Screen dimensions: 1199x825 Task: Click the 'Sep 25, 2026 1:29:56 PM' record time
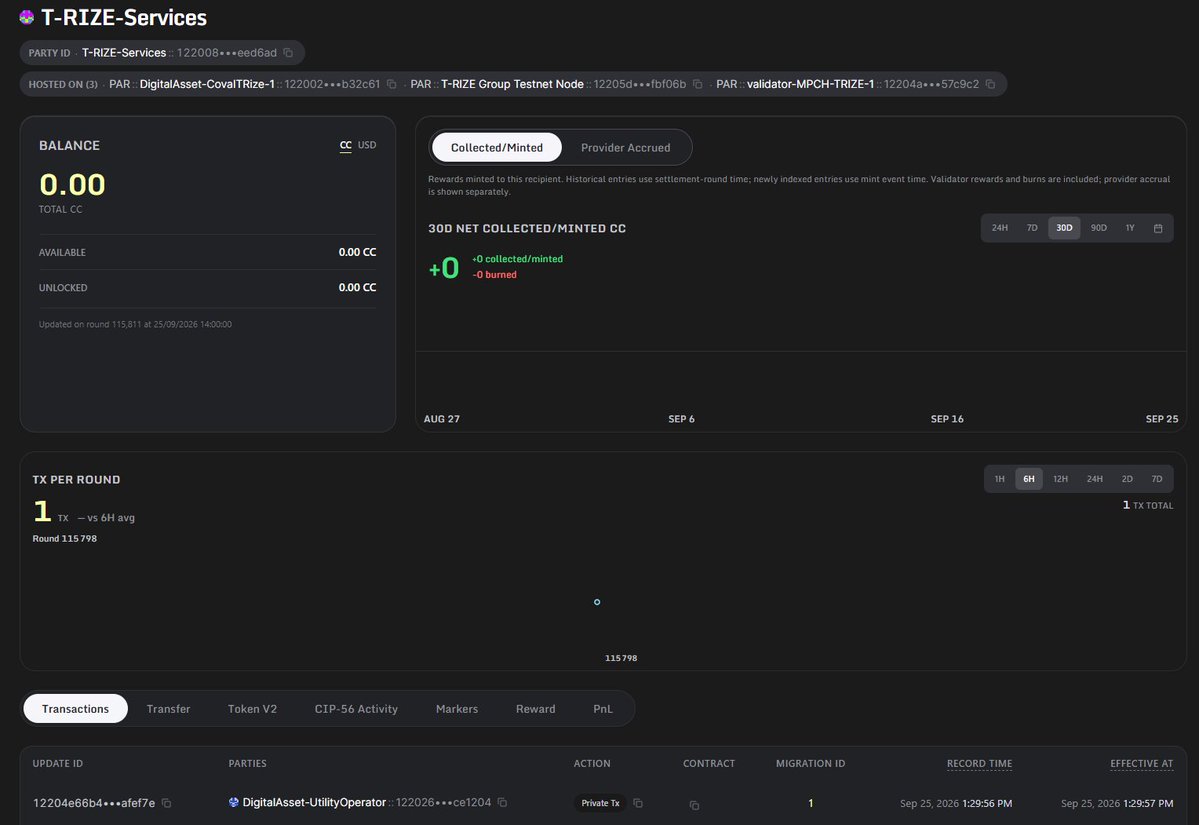(x=956, y=803)
